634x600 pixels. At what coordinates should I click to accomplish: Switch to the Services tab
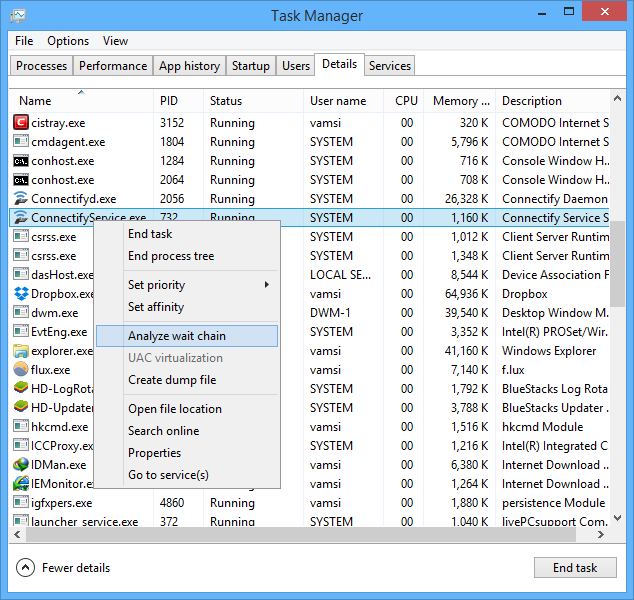pos(390,65)
